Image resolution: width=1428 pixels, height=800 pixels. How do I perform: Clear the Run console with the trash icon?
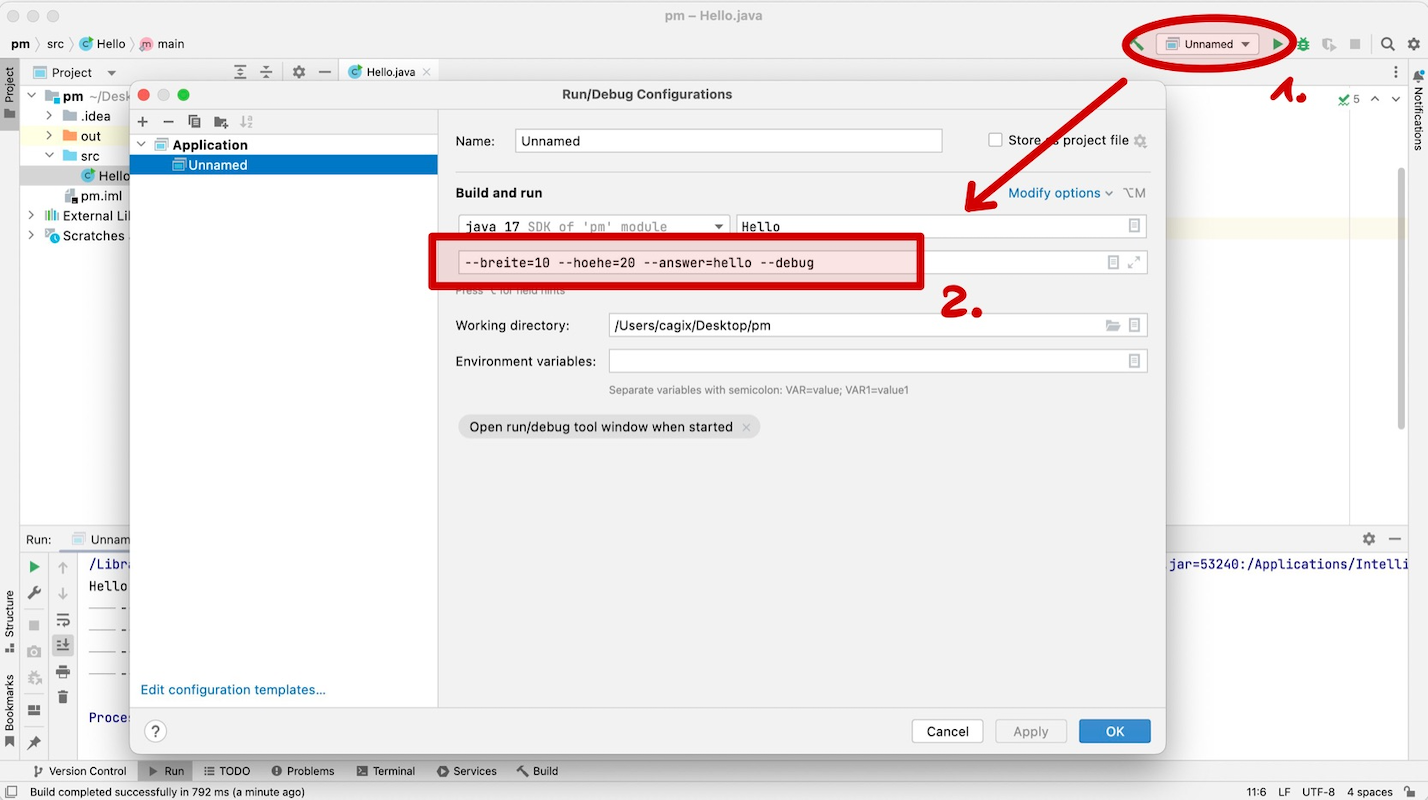click(62, 697)
